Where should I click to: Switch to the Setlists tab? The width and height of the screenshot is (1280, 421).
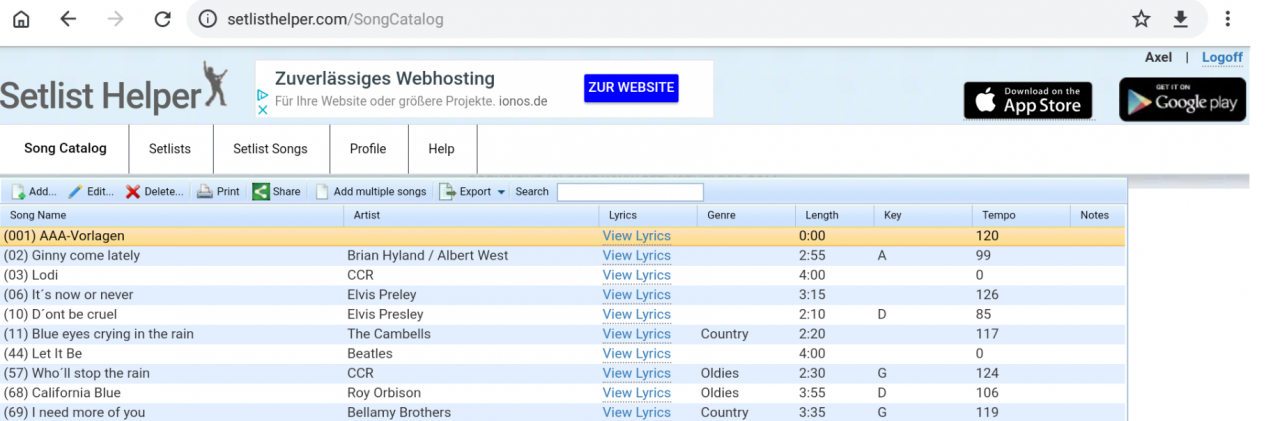(169, 149)
